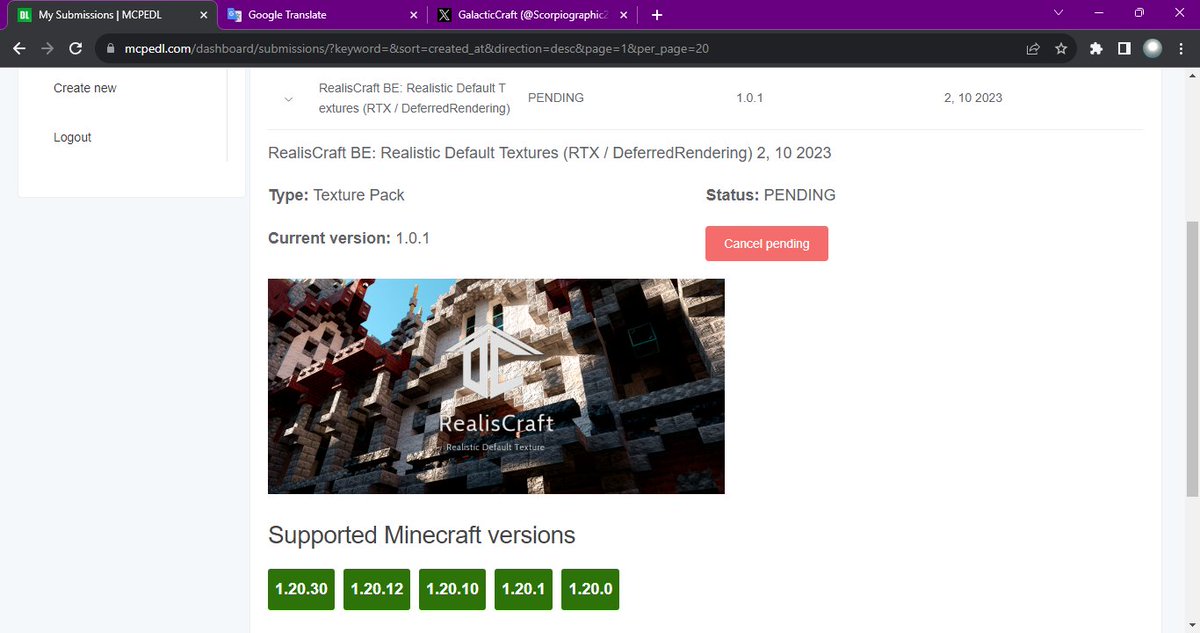
Task: Collapse the RealisCraft BE submission row
Action: pyautogui.click(x=289, y=99)
